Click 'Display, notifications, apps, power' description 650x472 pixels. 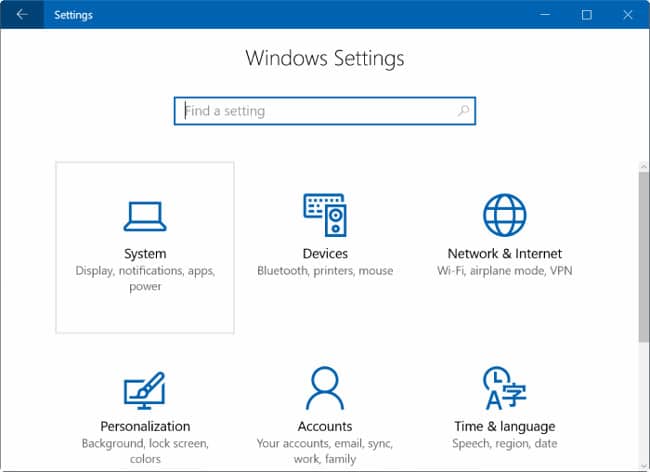[145, 278]
